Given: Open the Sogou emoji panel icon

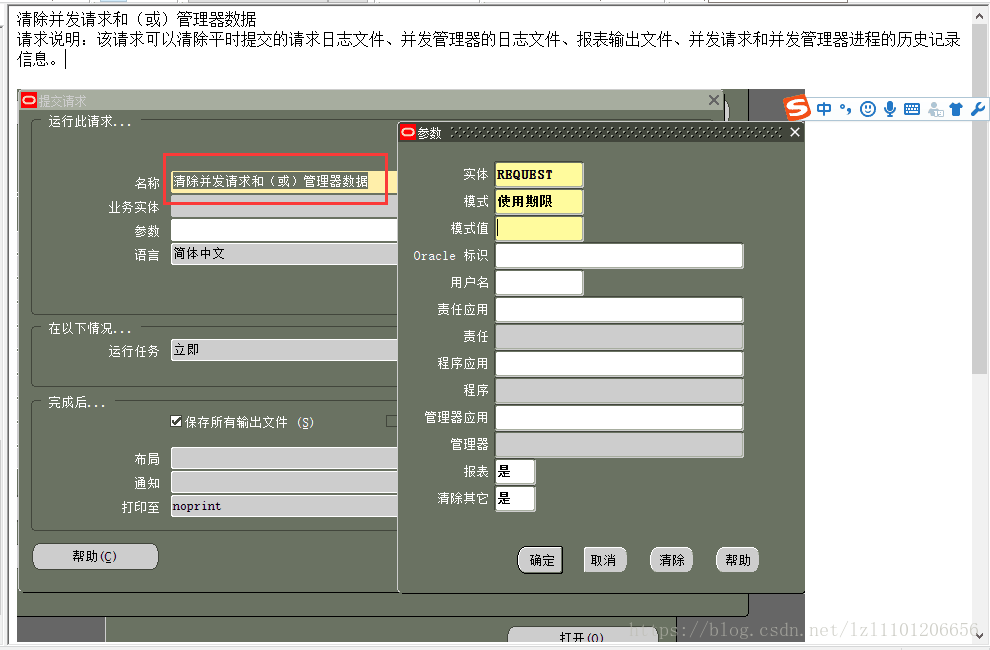Looking at the screenshot, I should pyautogui.click(x=868, y=109).
